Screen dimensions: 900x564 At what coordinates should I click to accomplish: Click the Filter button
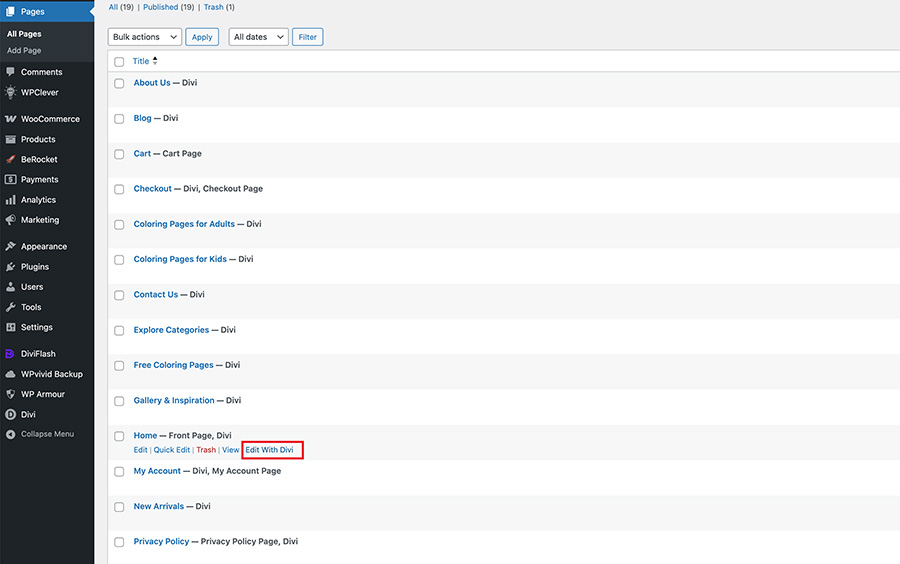[x=308, y=37]
